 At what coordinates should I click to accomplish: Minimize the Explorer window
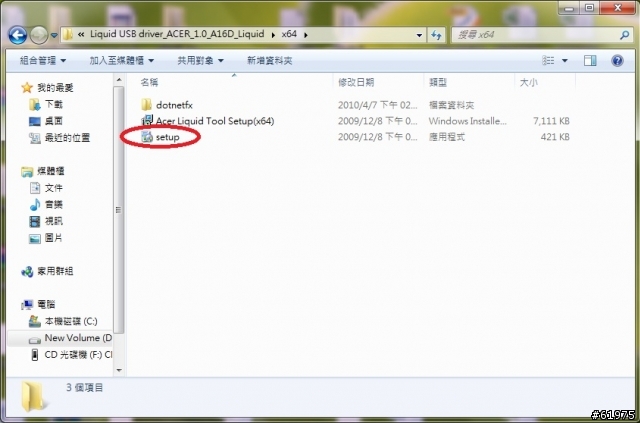(x=570, y=8)
